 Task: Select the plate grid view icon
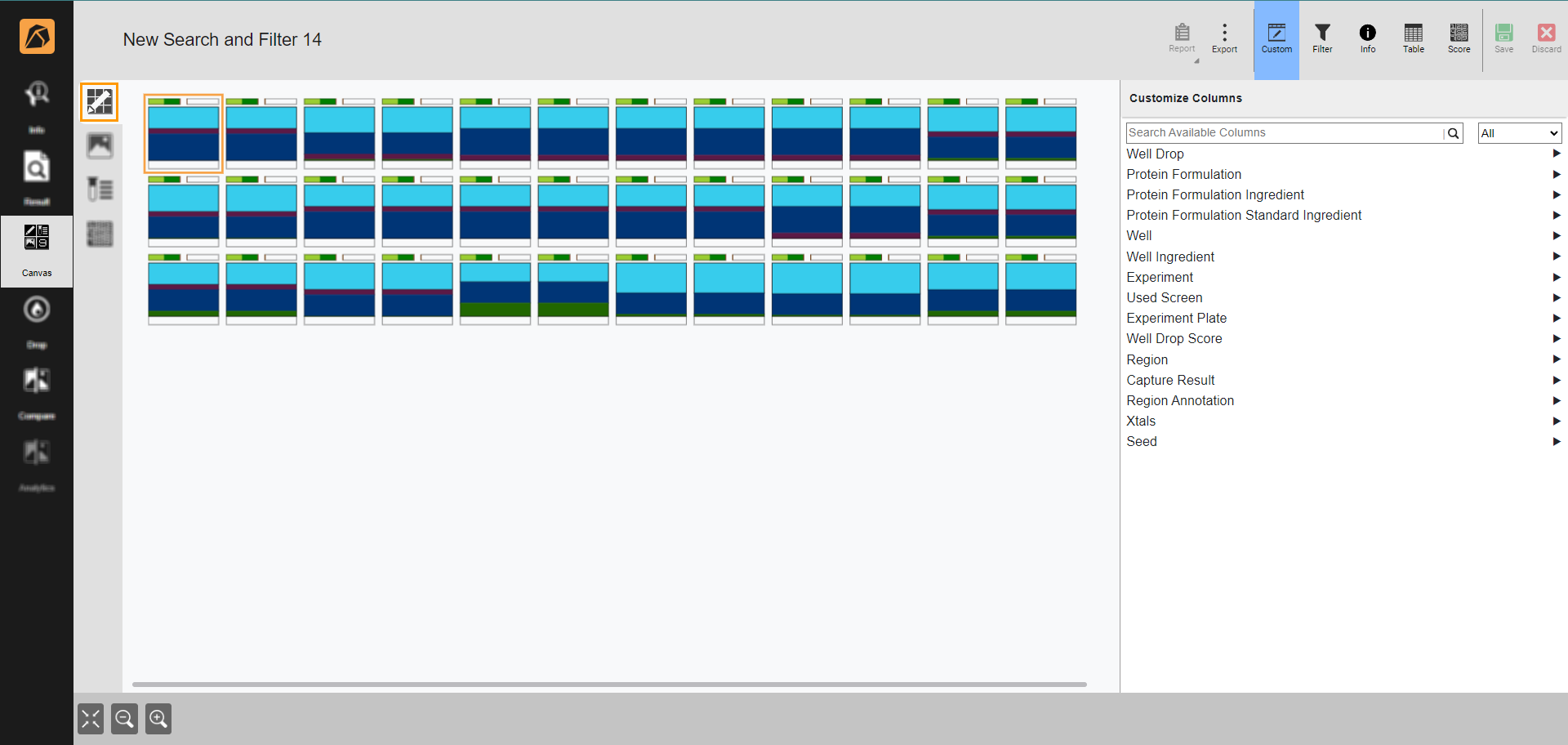(99, 234)
